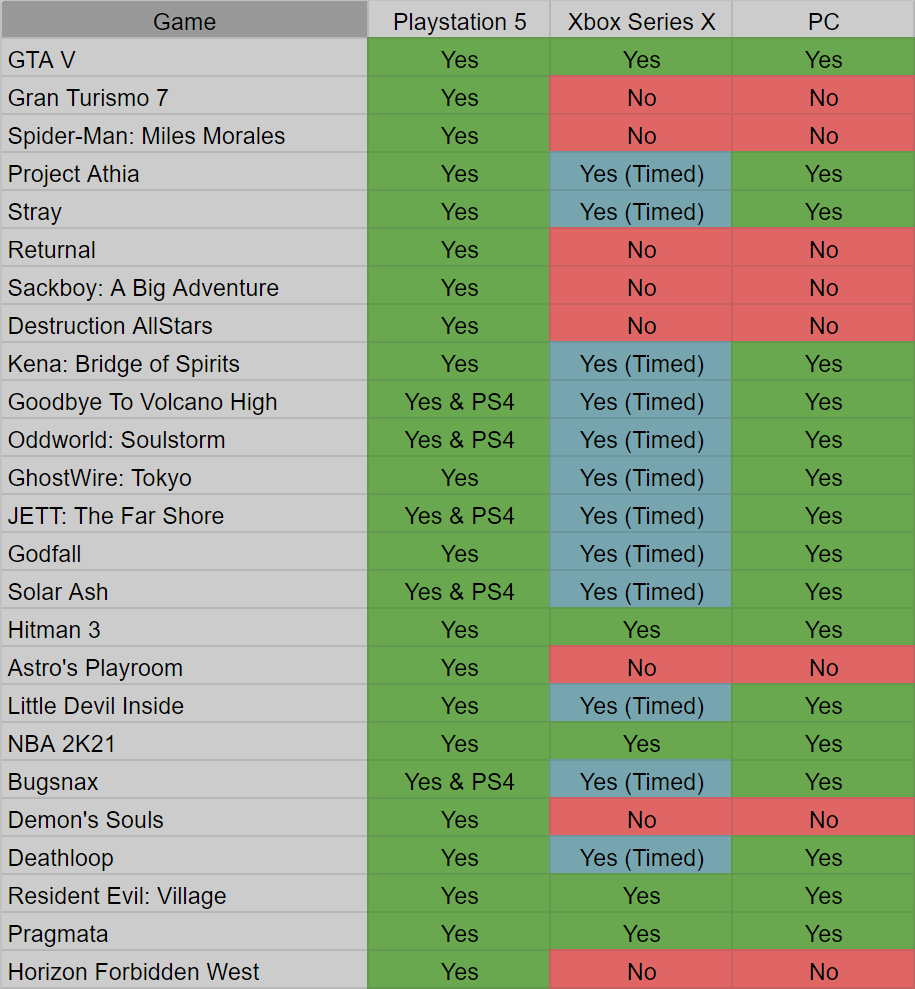
Task: Select Hitman 3's Xbox Series X Yes cell
Action: pos(641,629)
